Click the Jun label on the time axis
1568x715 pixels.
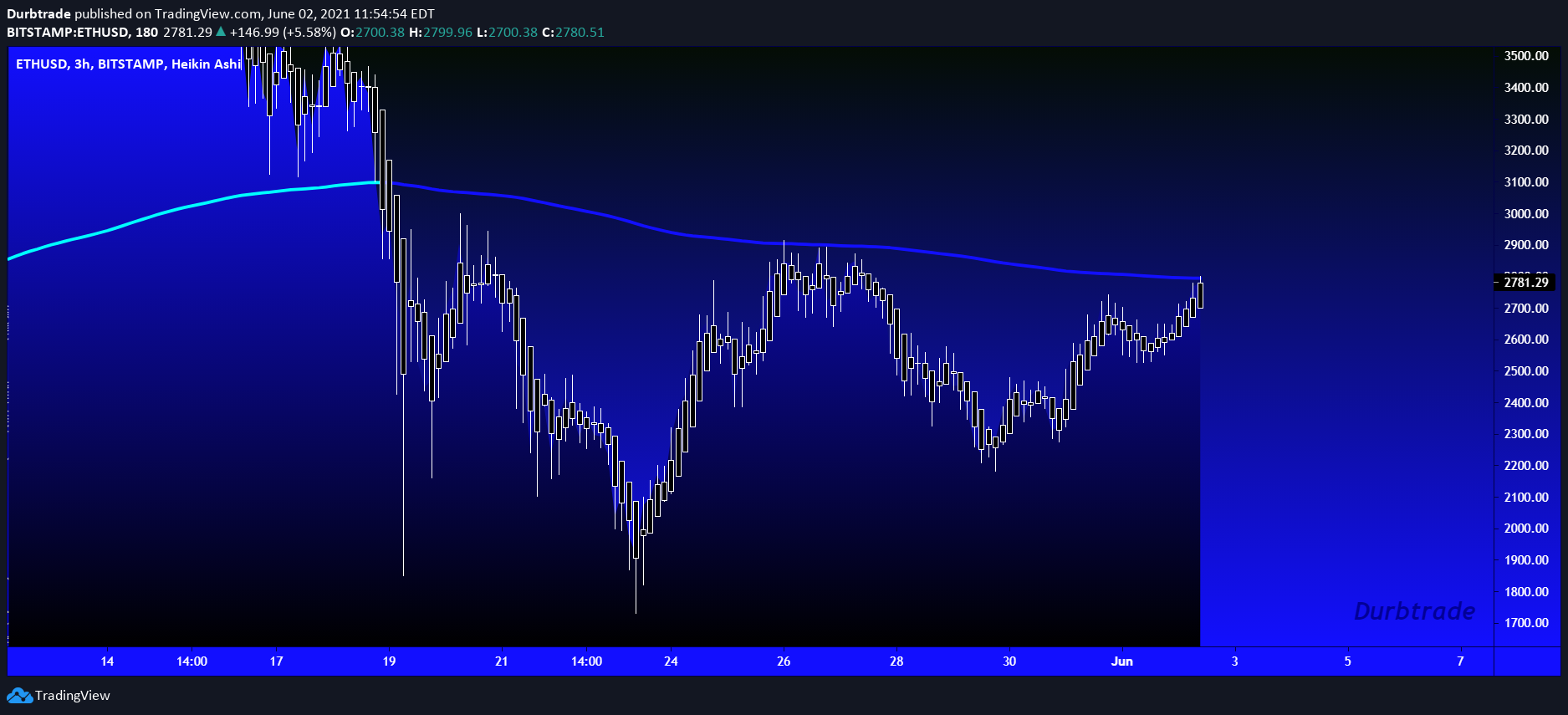click(1122, 661)
